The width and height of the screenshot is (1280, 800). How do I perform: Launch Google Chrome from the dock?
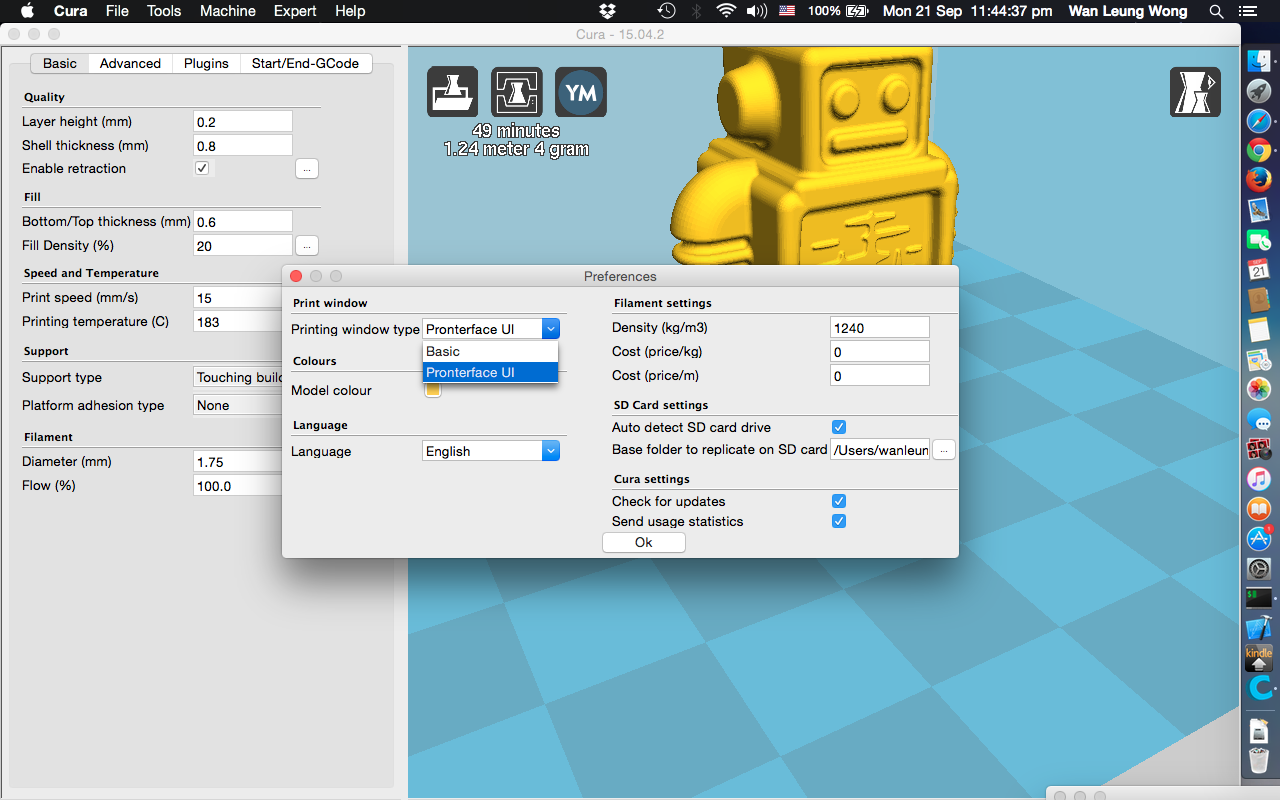[x=1259, y=151]
